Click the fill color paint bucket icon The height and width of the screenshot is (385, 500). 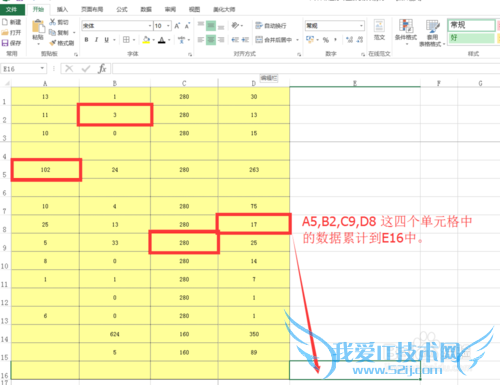[x=146, y=40]
